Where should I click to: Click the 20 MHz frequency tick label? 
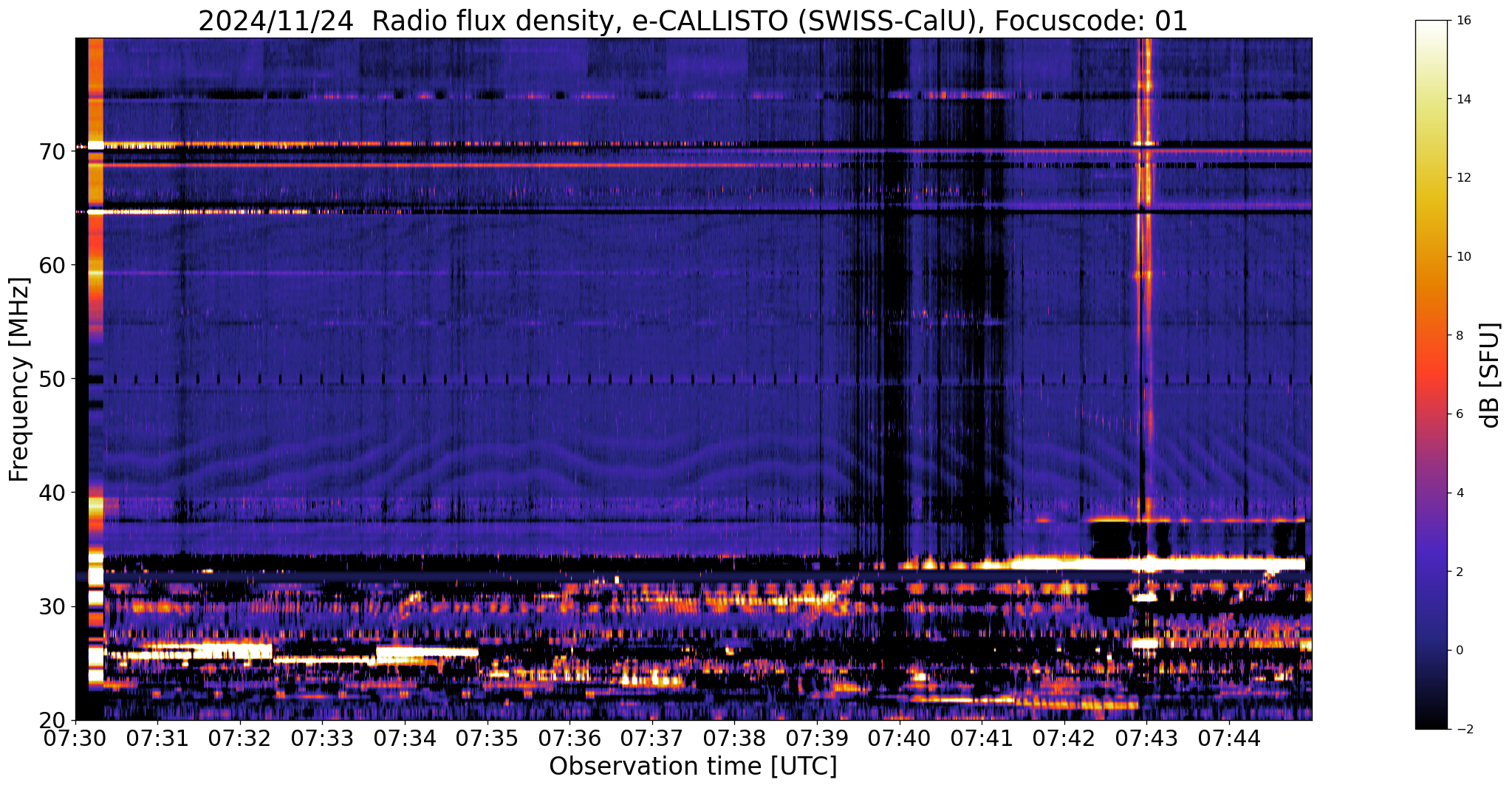[x=53, y=720]
